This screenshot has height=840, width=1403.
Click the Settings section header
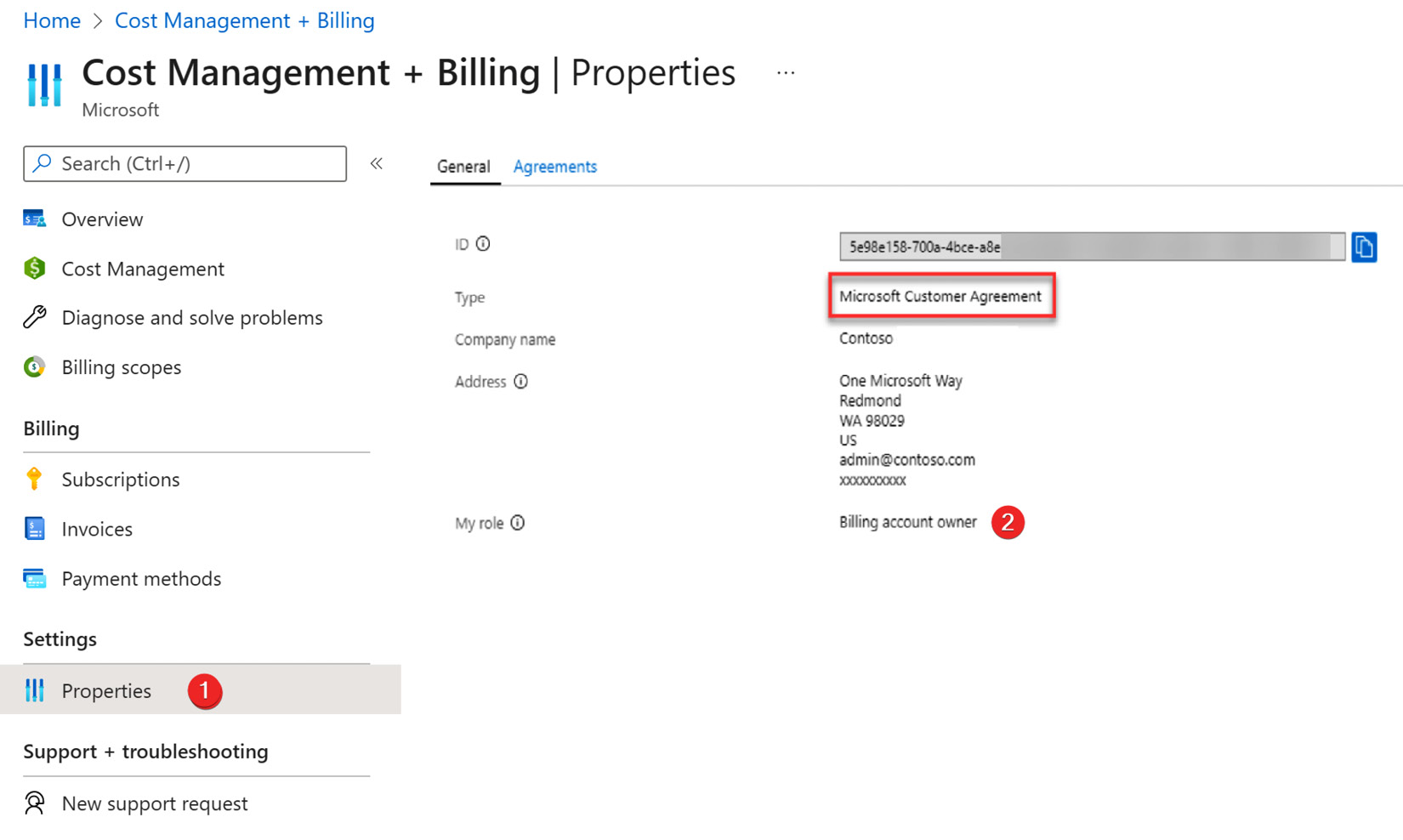[60, 639]
